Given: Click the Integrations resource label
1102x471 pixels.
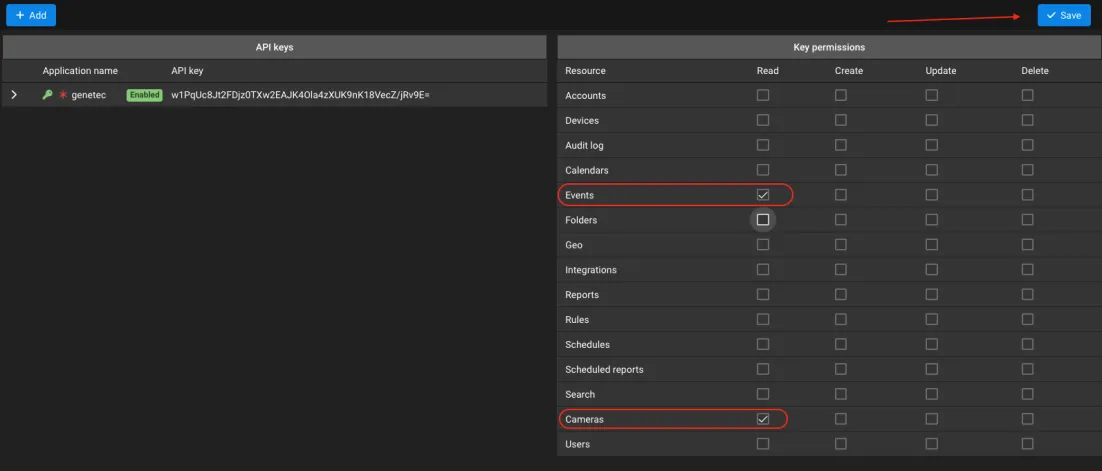Looking at the screenshot, I should click(x=591, y=270).
